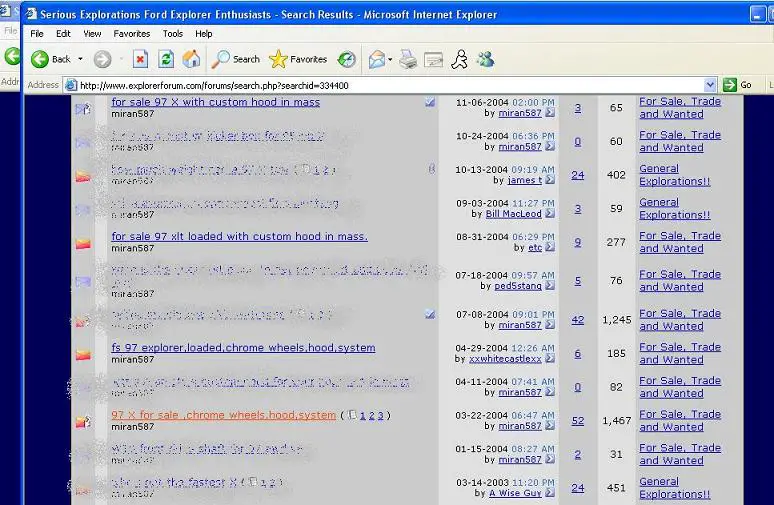Screen dimensions: 774x505
Task: Click folder icon of '97 X for sale ,chrome' thread
Action: (83, 422)
